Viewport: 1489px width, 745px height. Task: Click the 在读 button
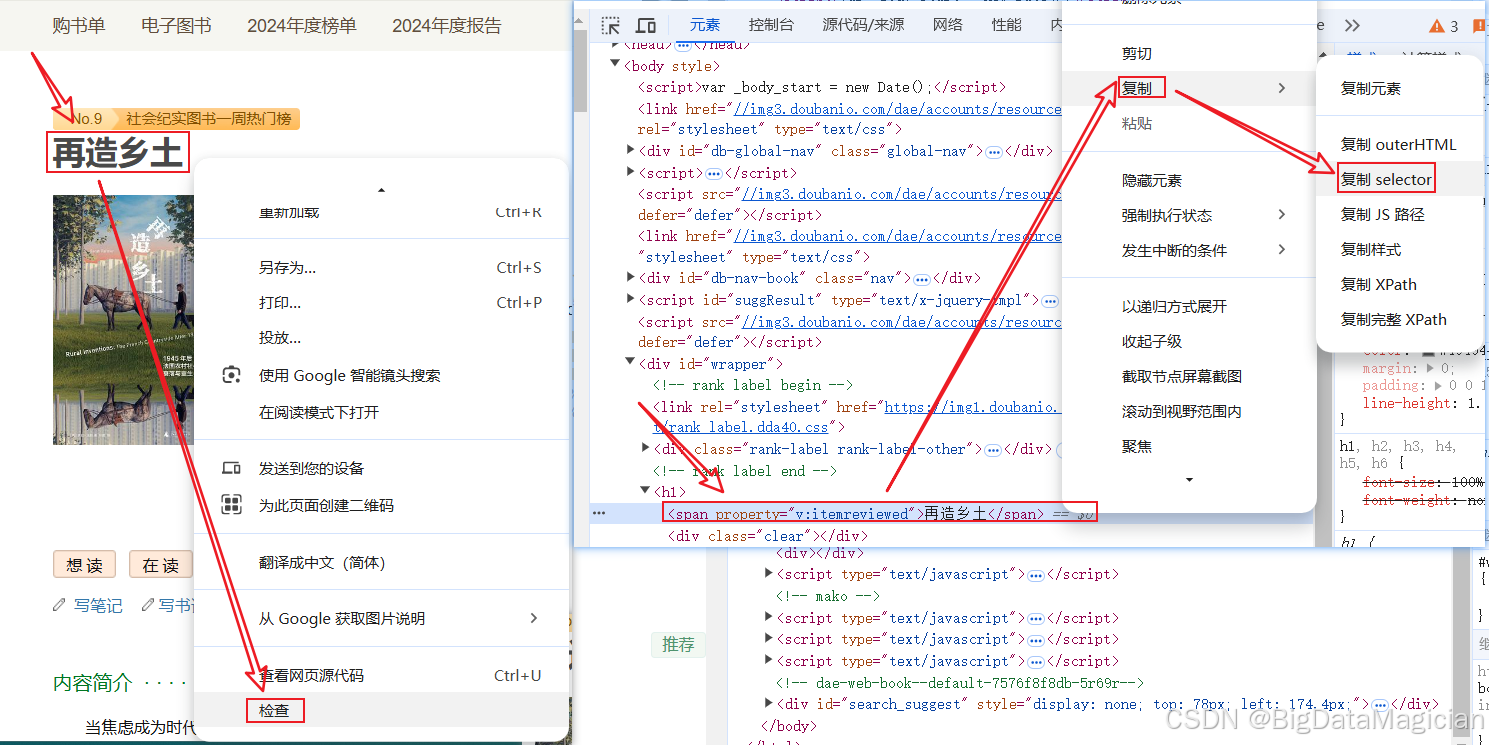coord(160,564)
